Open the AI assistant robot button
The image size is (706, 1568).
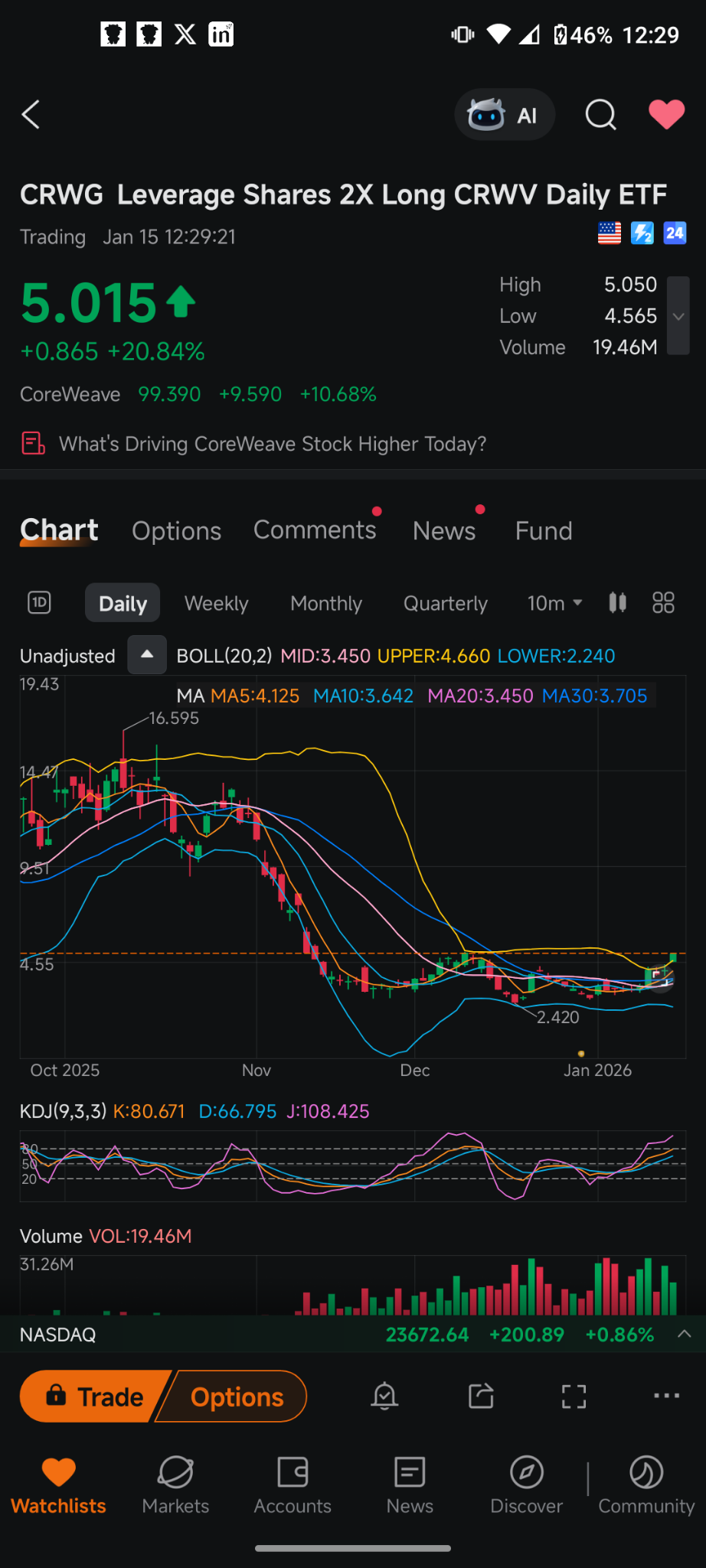504,115
